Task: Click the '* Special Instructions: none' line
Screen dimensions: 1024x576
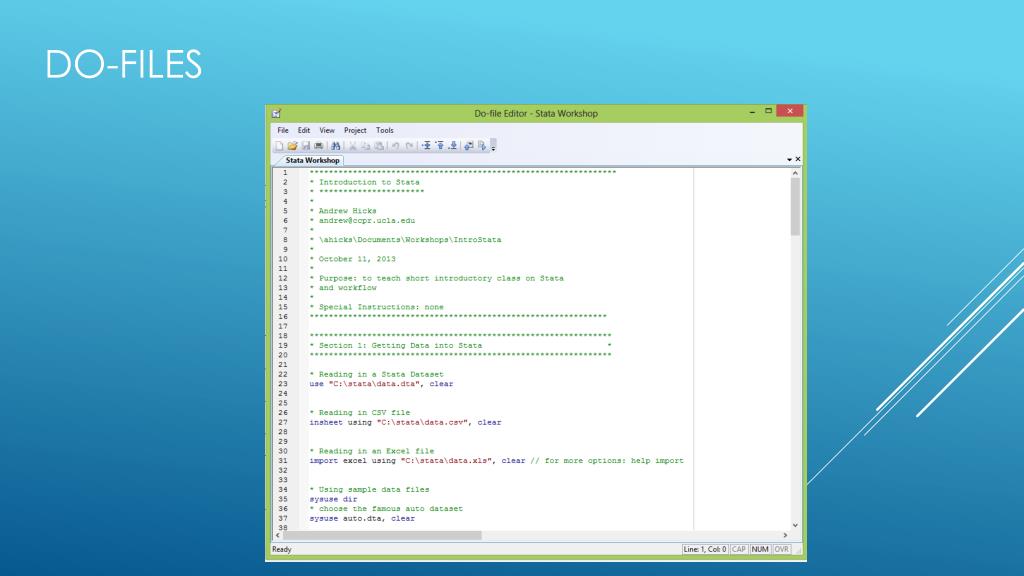Action: point(376,307)
